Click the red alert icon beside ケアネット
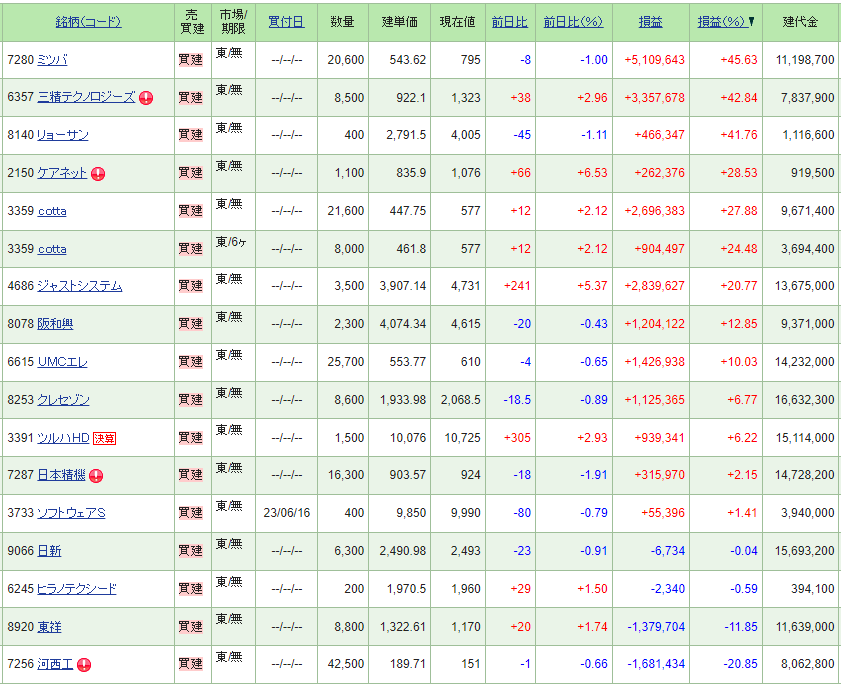Screen dimensions: 841x687 98,174
